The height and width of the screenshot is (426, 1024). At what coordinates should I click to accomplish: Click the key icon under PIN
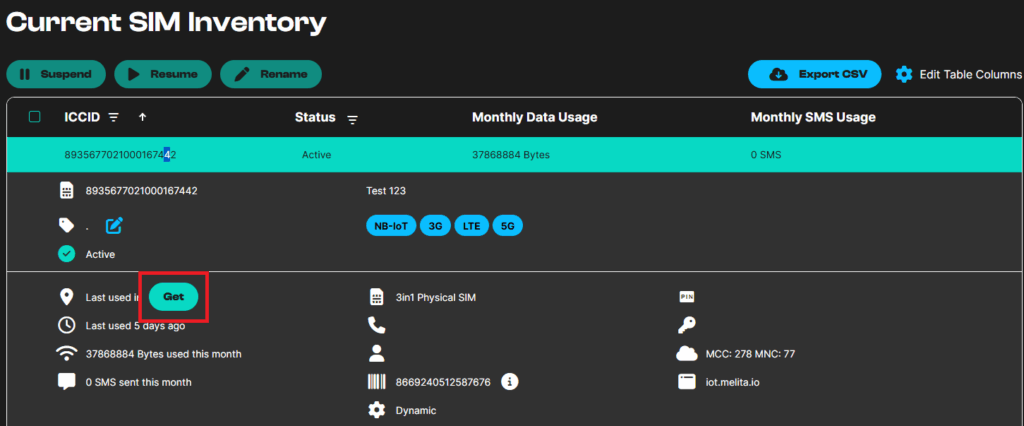(686, 325)
